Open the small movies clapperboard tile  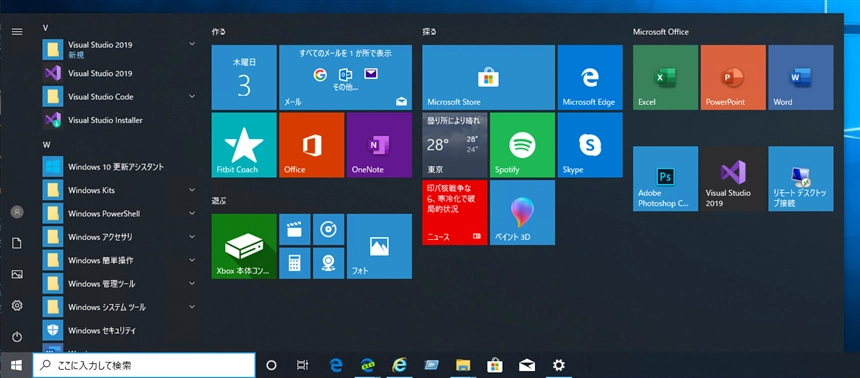[295, 229]
